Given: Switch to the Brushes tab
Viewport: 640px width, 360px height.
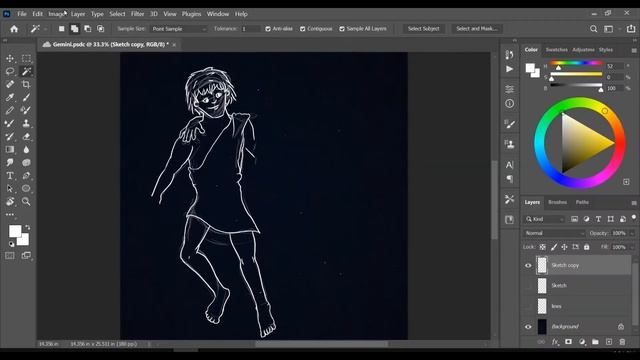Looking at the screenshot, I should (x=558, y=202).
